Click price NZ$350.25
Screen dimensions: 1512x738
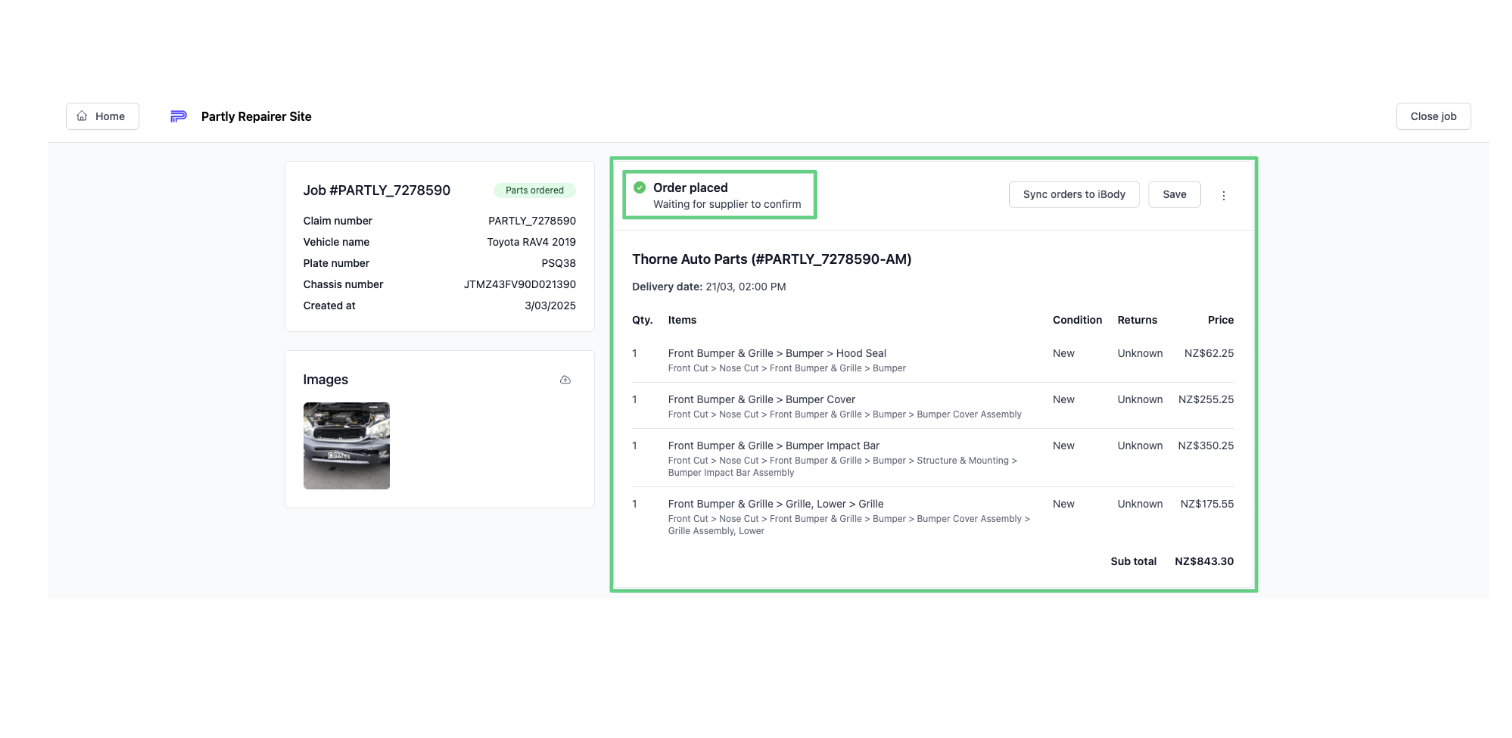coord(1206,446)
